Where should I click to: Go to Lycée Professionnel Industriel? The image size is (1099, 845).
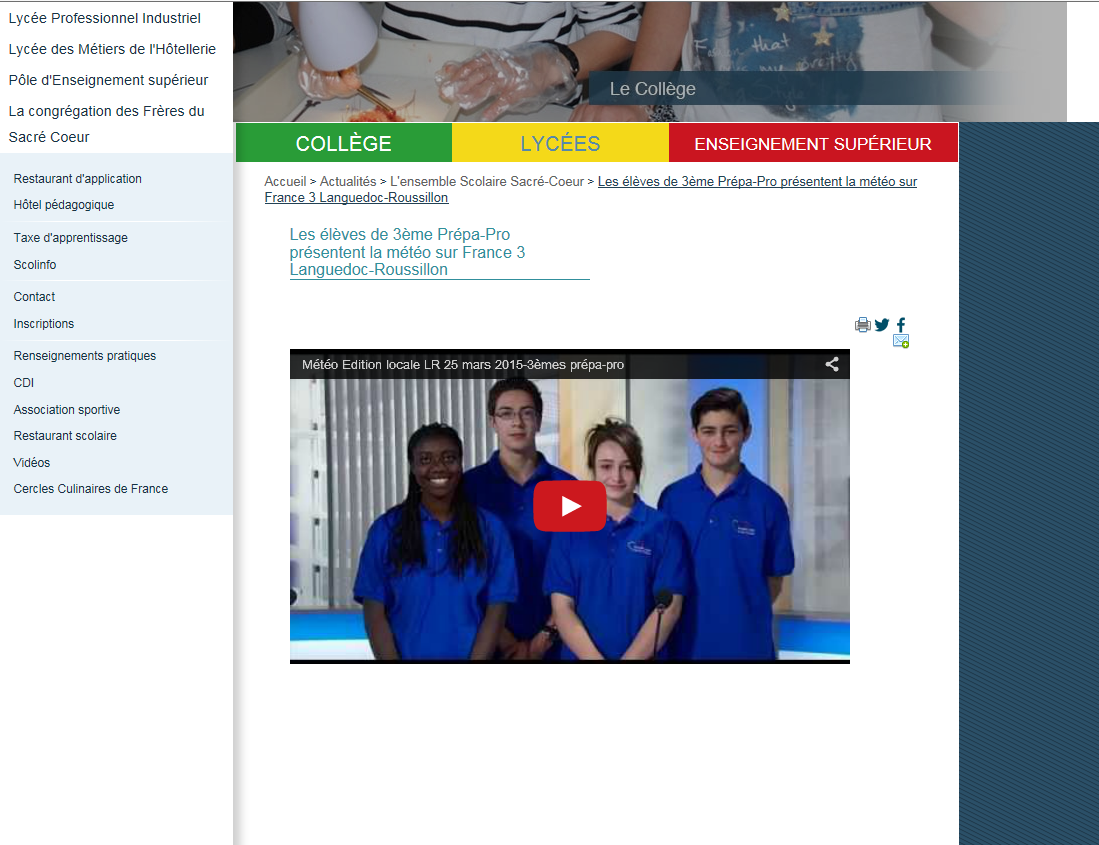tap(104, 18)
